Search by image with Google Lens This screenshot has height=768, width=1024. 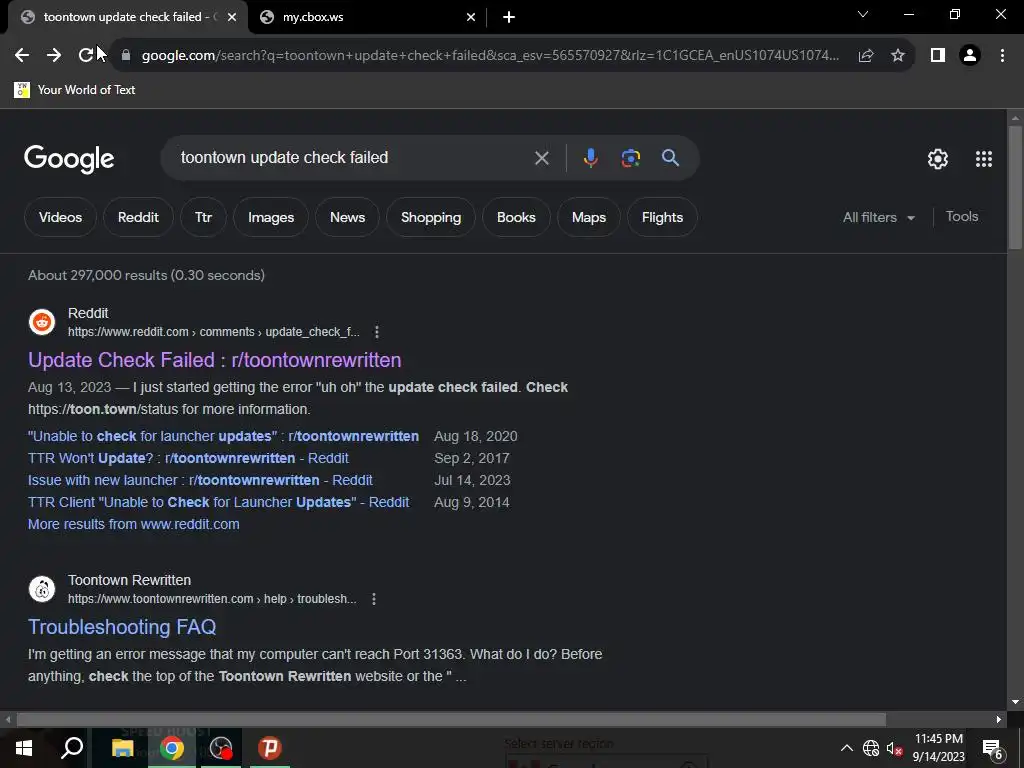[x=630, y=158]
